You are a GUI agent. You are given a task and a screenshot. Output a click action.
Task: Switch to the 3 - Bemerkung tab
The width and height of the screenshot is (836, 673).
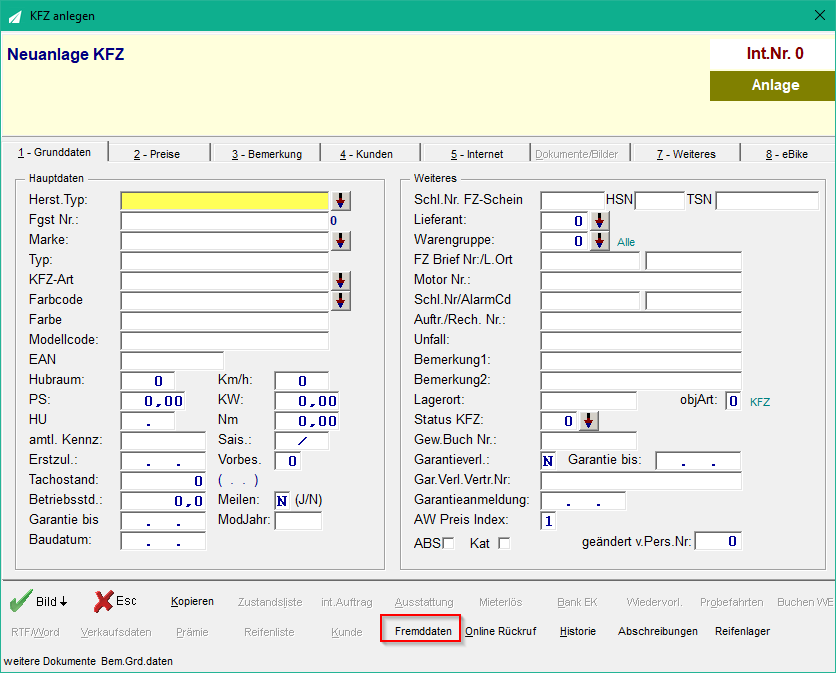[267, 154]
